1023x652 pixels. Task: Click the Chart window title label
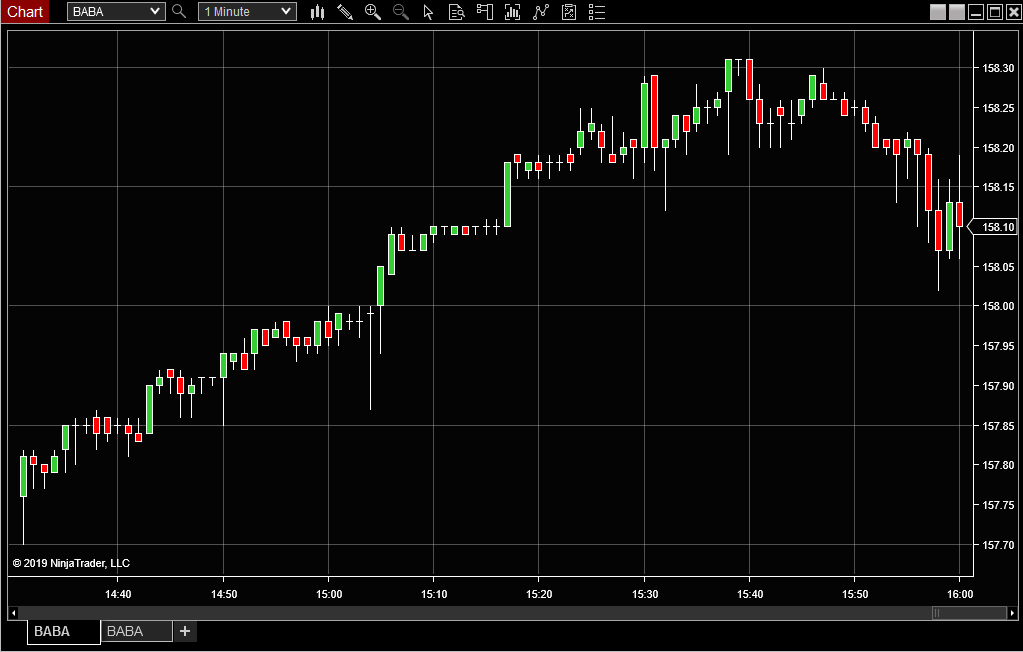click(25, 12)
